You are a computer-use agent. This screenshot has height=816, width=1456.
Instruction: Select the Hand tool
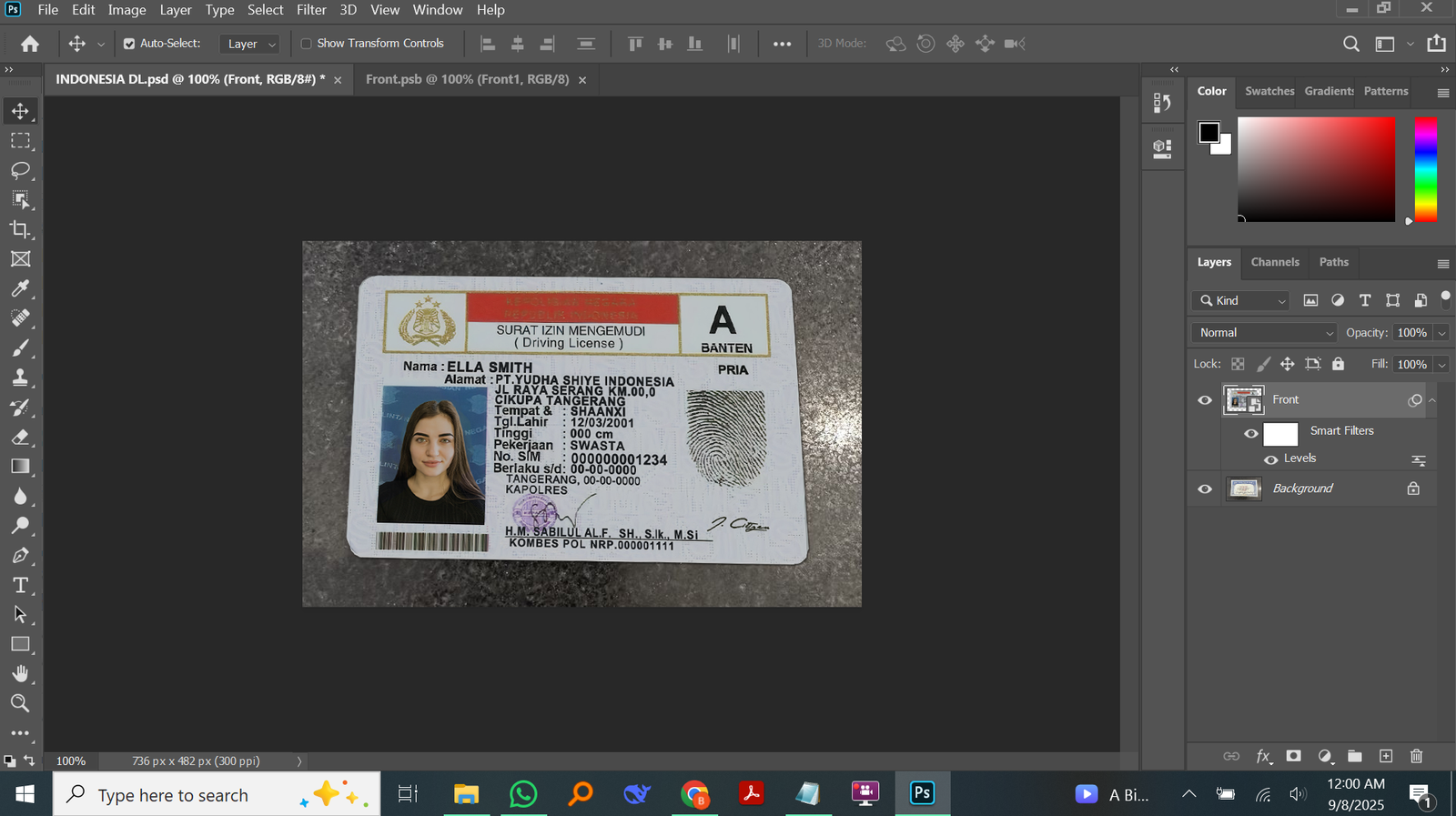(x=20, y=673)
